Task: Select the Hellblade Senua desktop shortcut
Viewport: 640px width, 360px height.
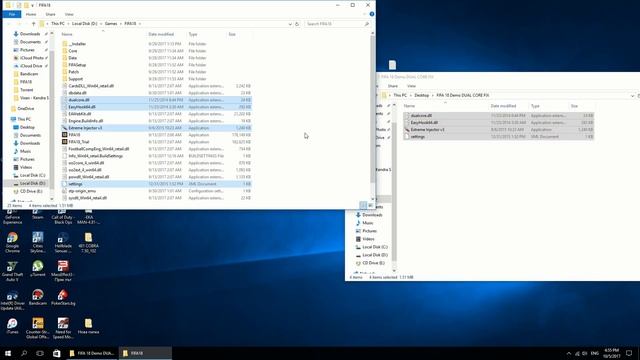Action: point(63,242)
